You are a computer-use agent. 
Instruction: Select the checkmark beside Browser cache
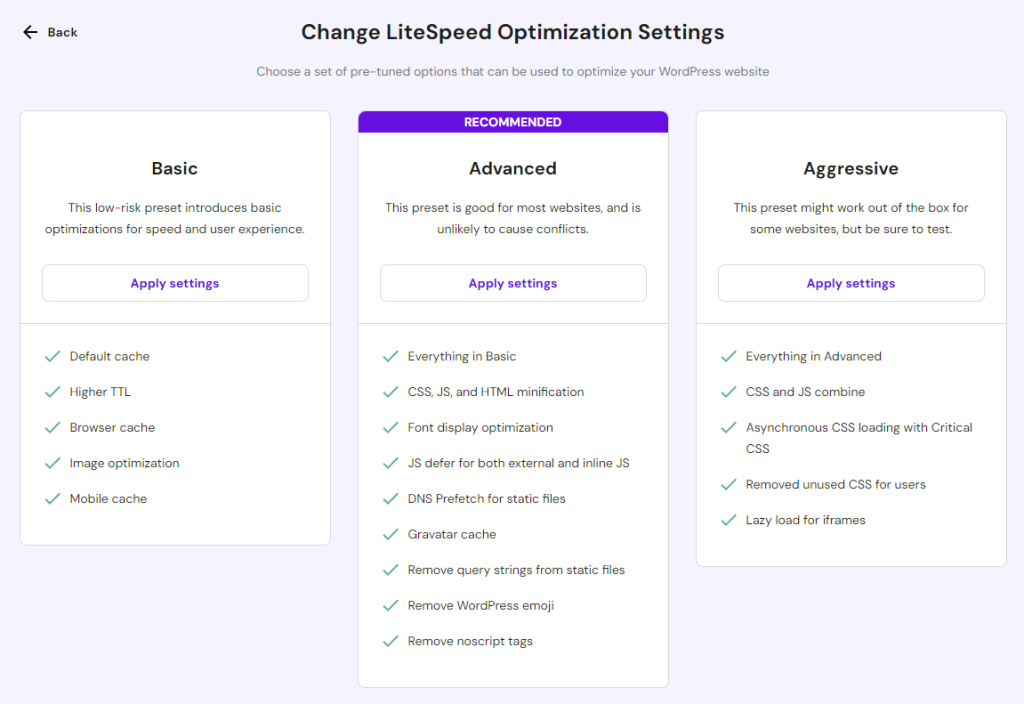coord(52,427)
